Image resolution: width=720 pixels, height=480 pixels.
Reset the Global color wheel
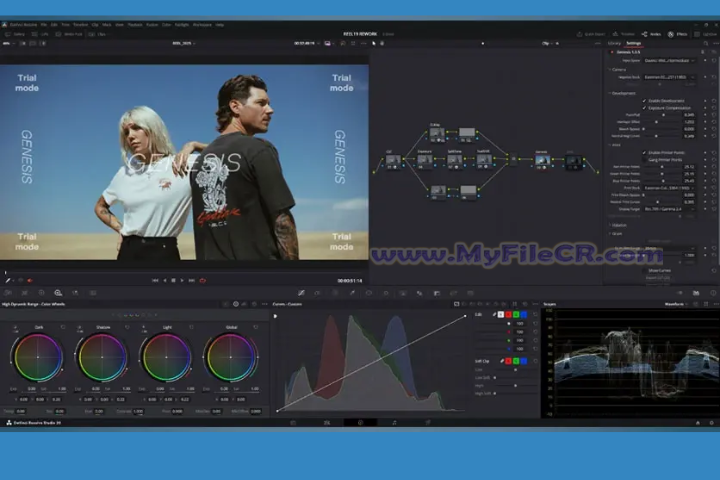tap(256, 327)
